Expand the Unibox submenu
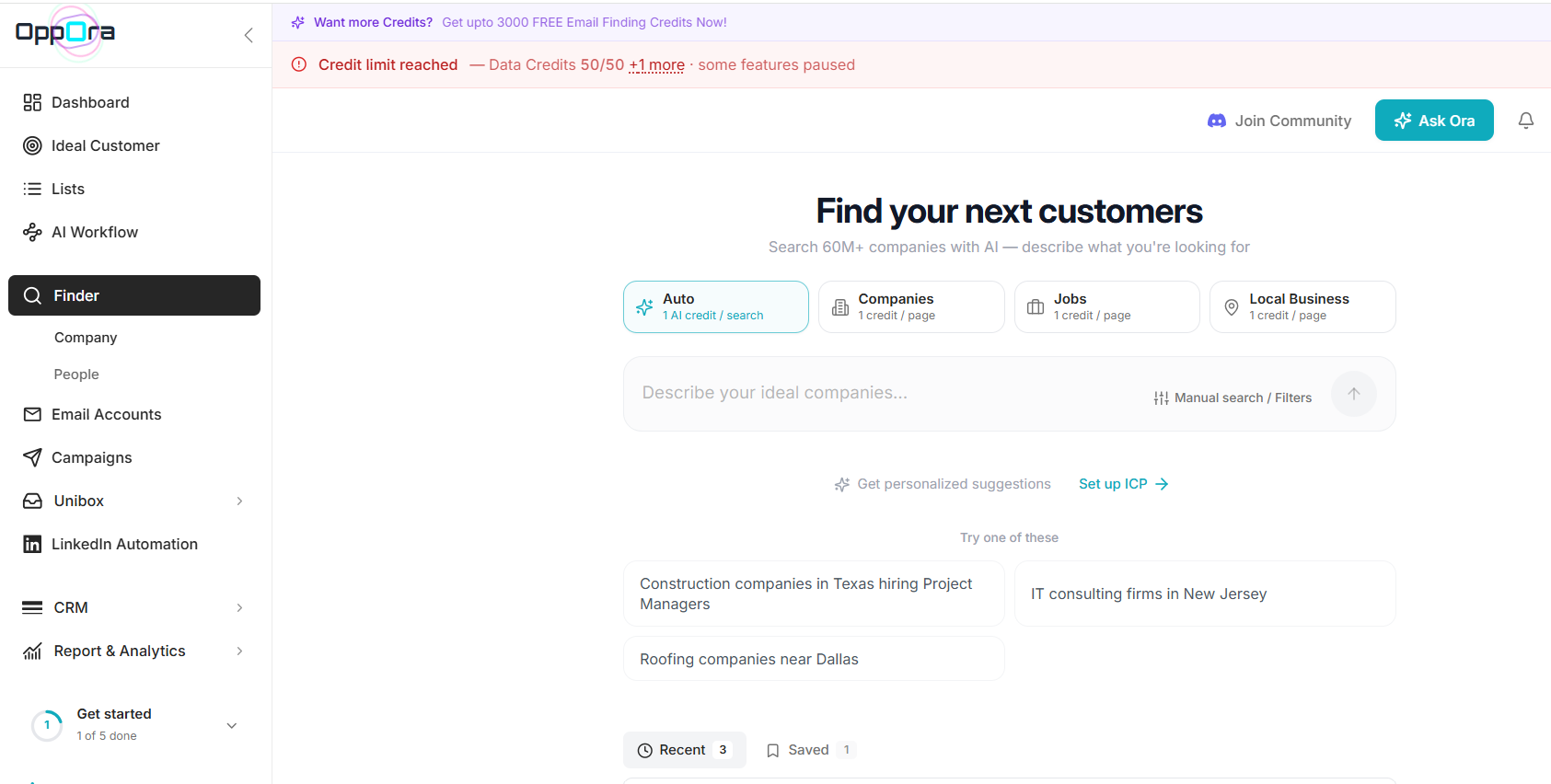The width and height of the screenshot is (1551, 784). (x=239, y=501)
